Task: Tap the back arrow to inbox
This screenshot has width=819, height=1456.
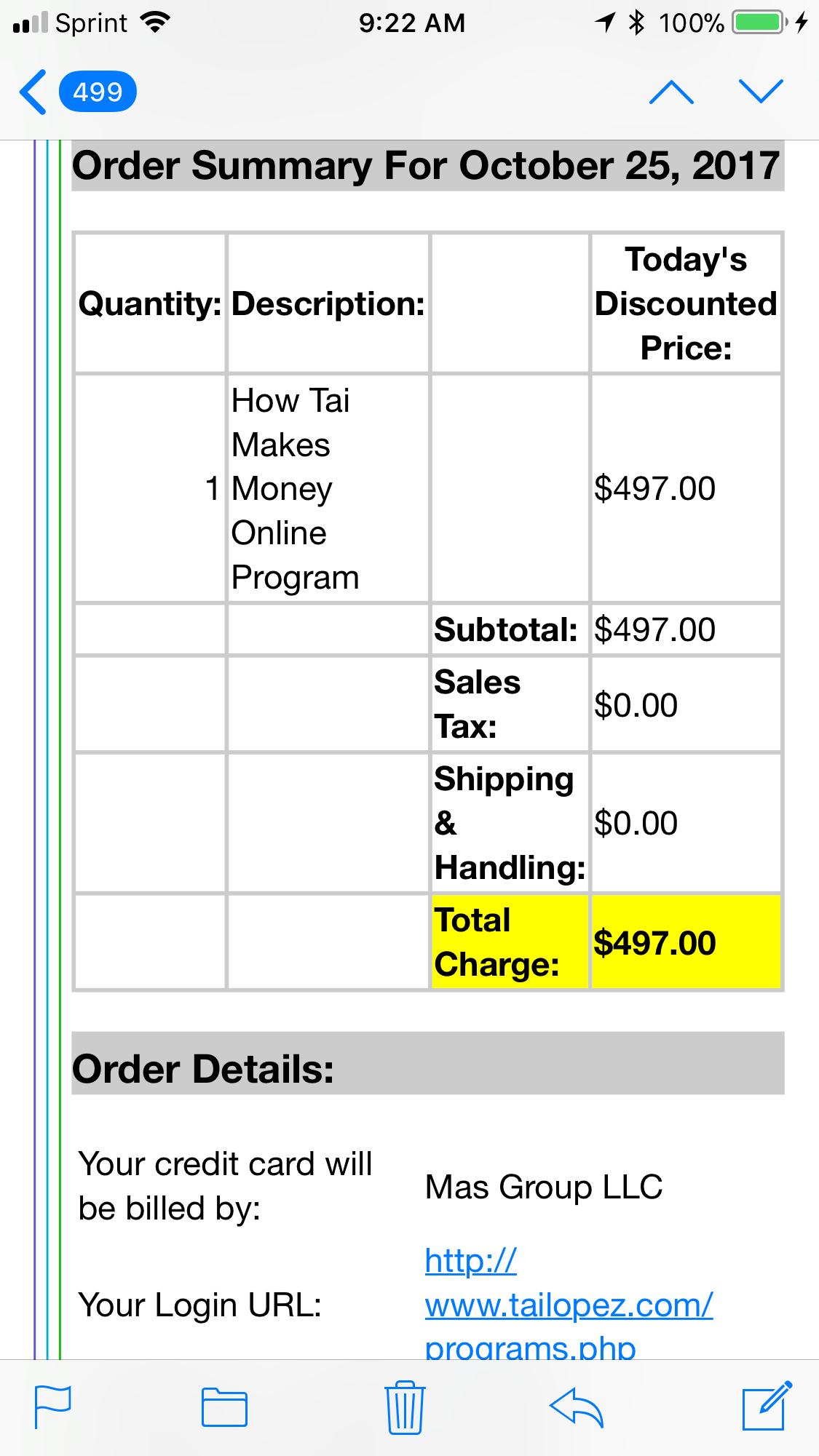Action: pos(33,92)
